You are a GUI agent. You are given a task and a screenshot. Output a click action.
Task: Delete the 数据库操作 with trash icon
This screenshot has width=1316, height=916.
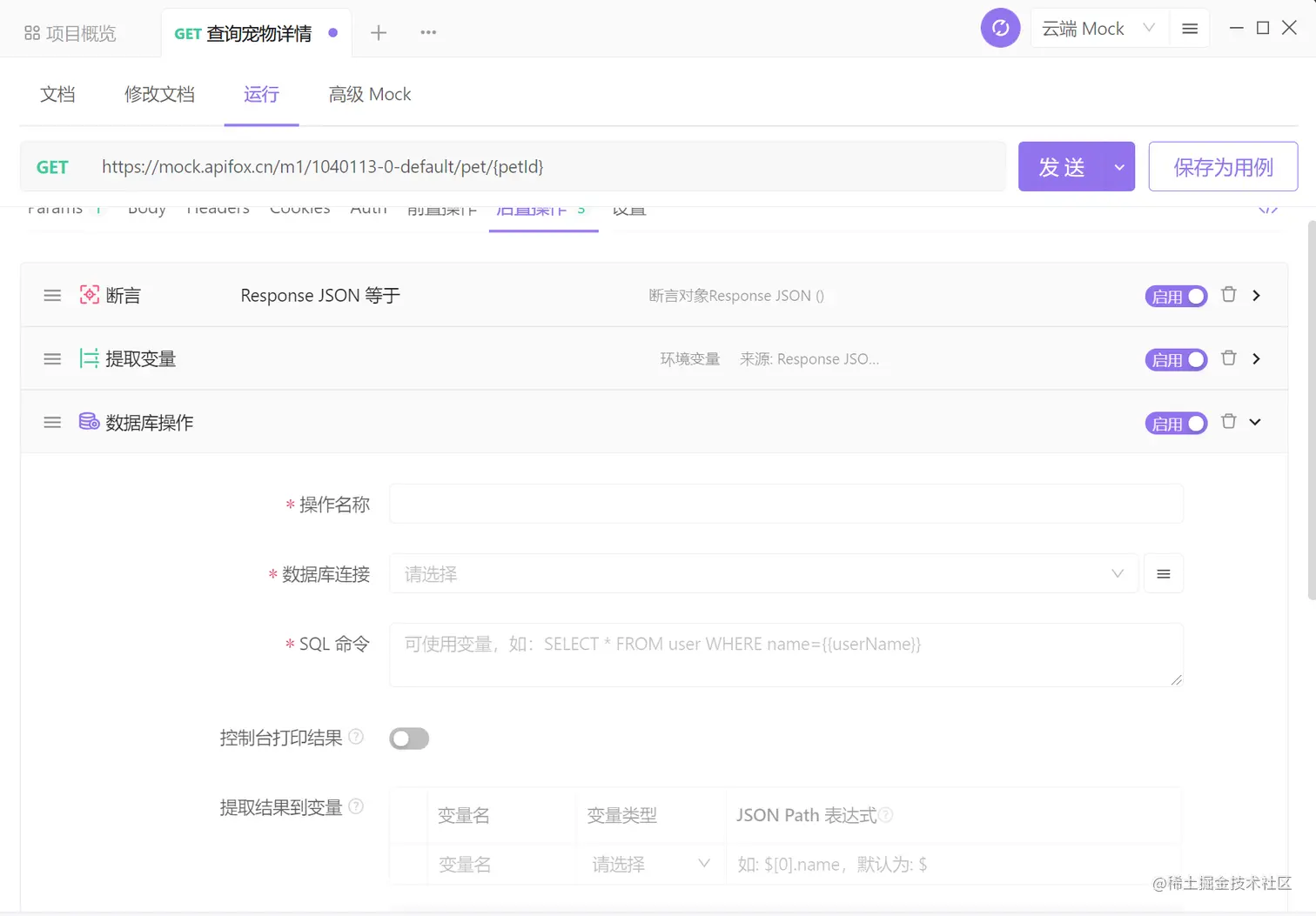pyautogui.click(x=1228, y=421)
